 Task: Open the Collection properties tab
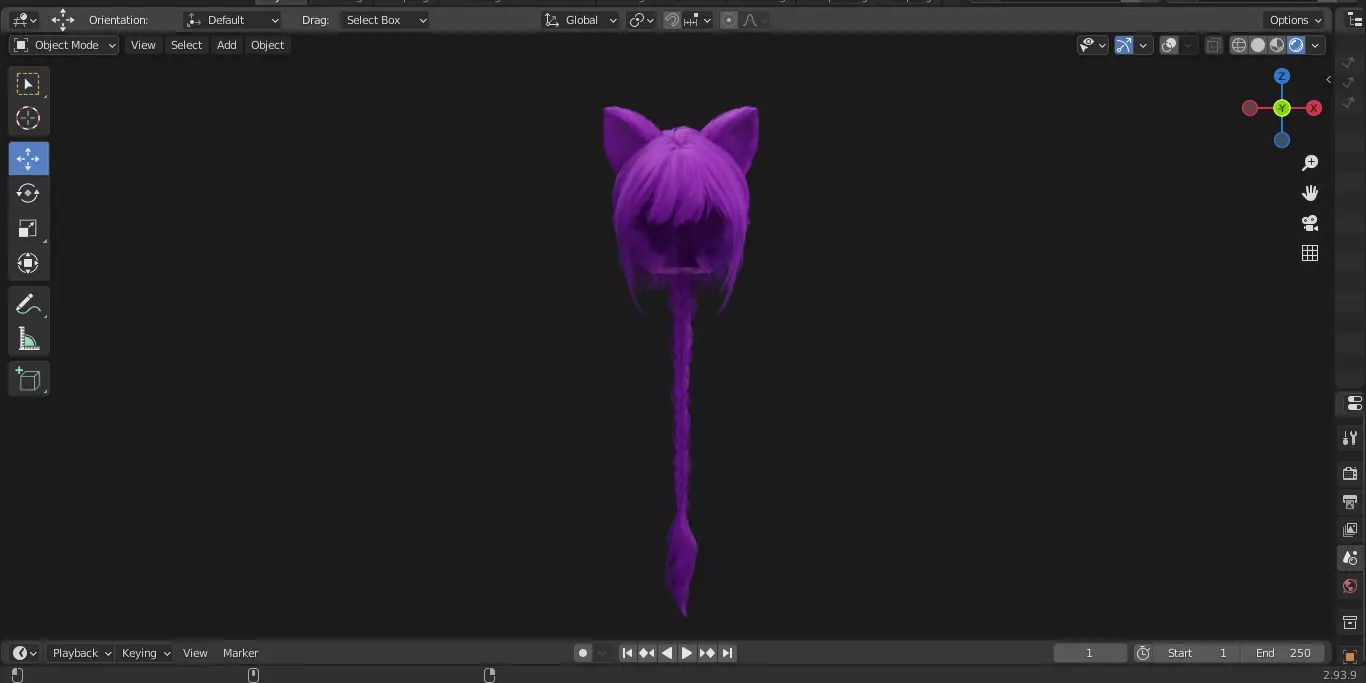[1350, 623]
